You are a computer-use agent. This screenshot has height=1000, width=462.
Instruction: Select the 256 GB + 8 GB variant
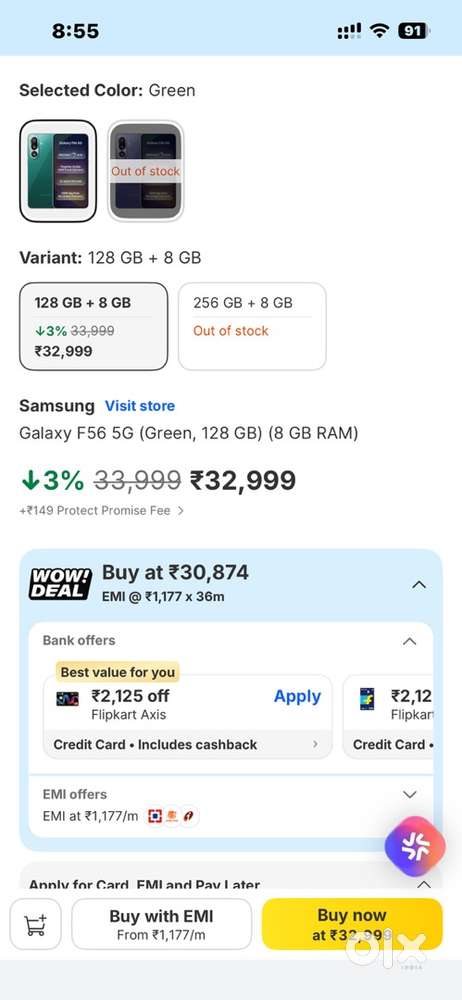pos(252,327)
